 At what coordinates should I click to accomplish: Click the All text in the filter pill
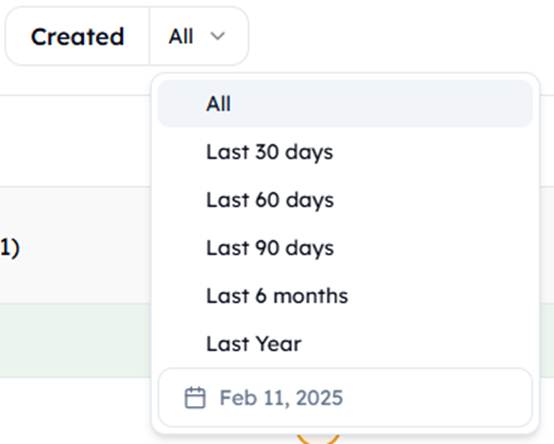(x=181, y=36)
